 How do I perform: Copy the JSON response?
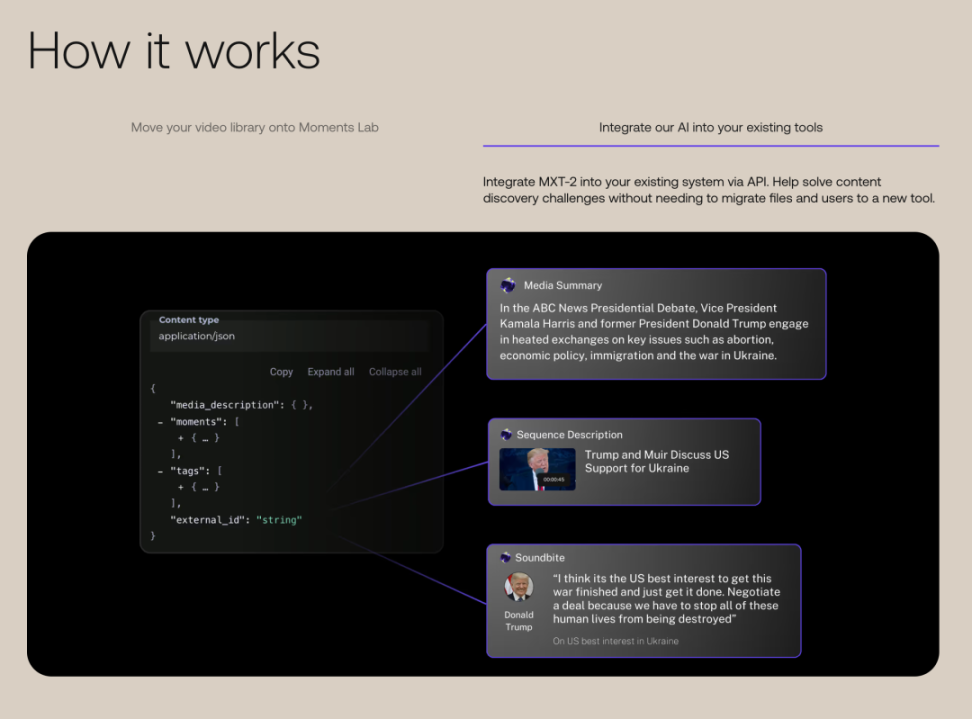(281, 372)
